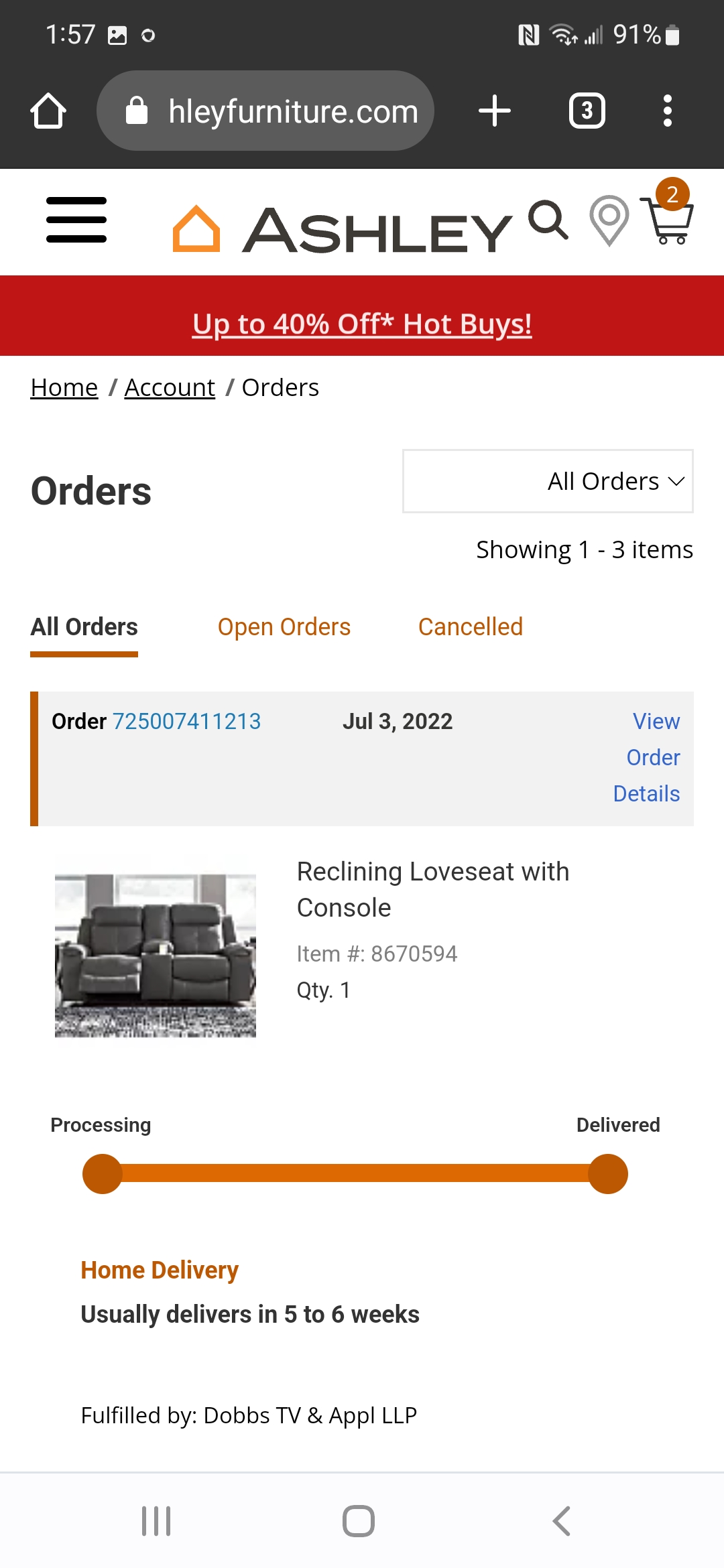Switch to Open Orders tab
The image size is (724, 1568).
point(284,627)
